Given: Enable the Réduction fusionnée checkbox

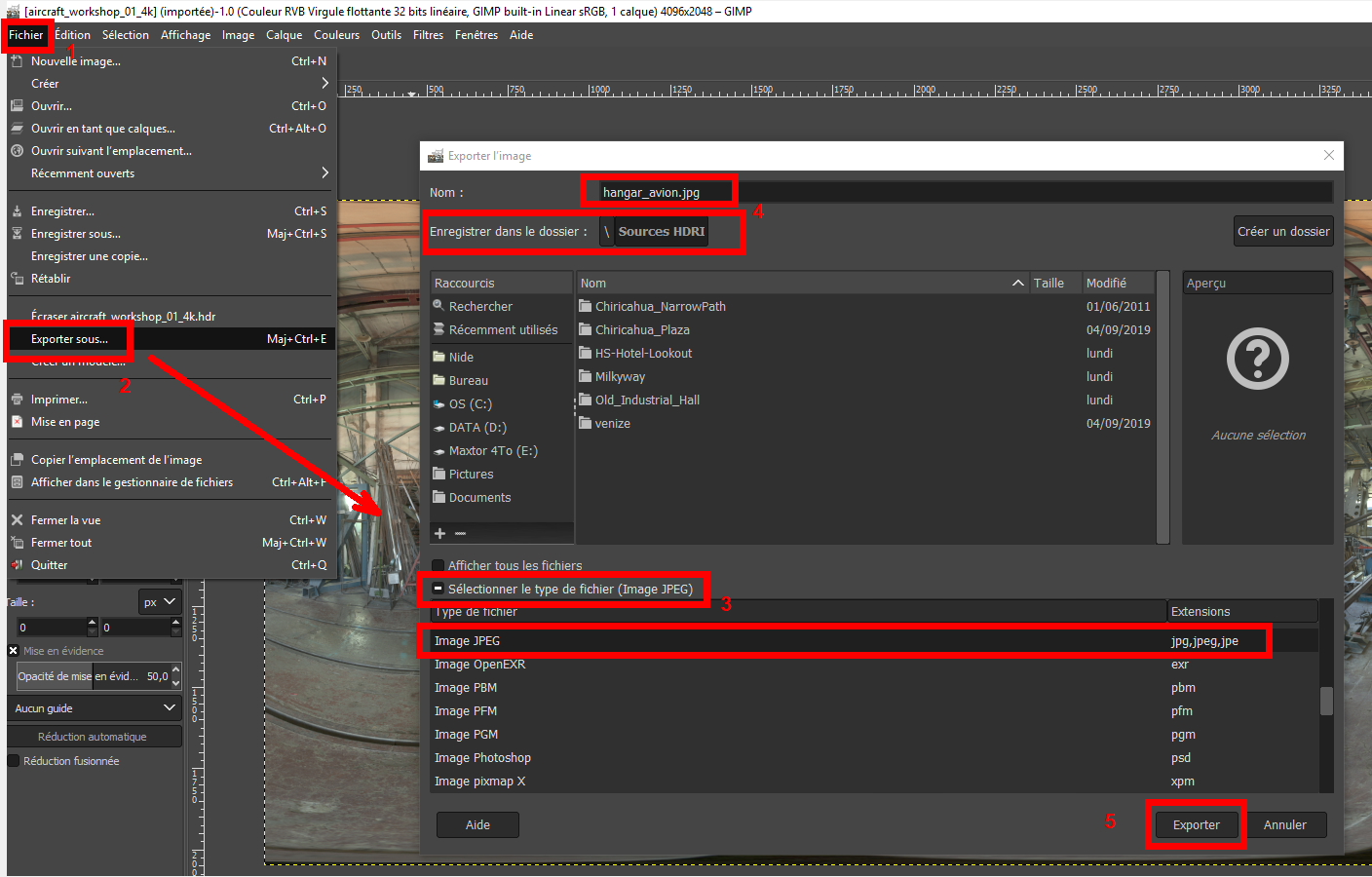Looking at the screenshot, I should pos(14,761).
